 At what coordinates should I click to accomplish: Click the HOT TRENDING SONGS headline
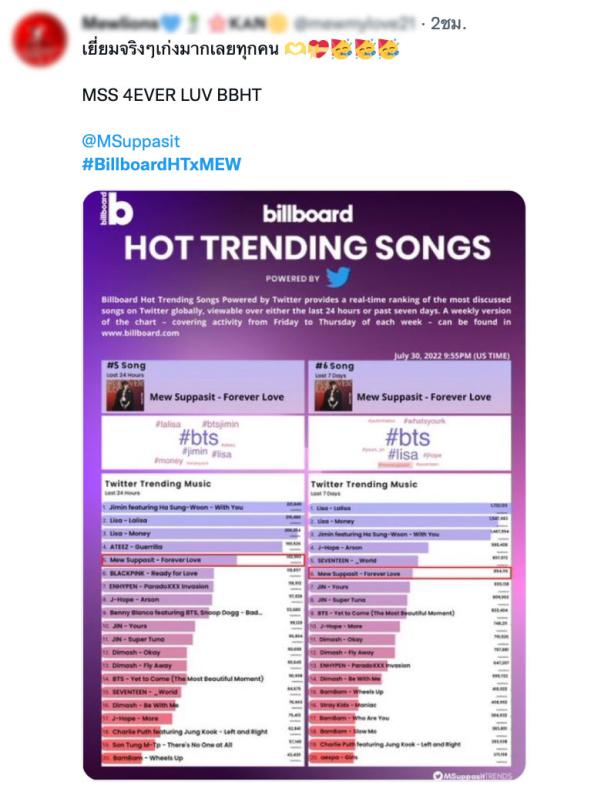click(x=307, y=247)
